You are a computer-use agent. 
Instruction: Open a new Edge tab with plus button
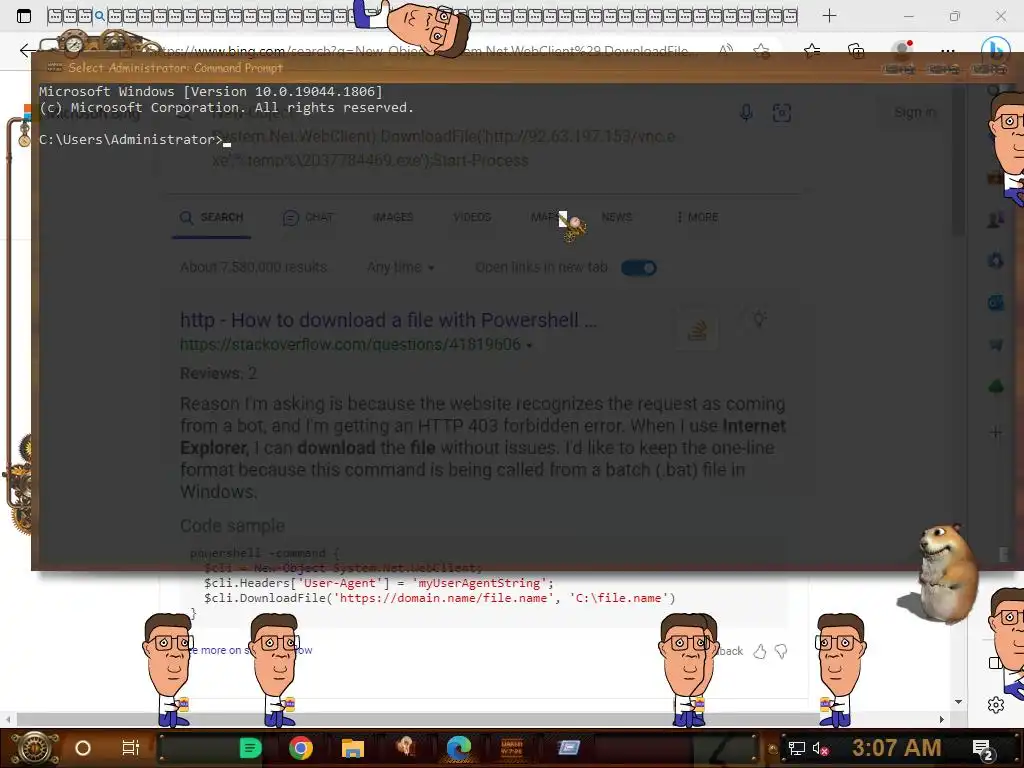click(x=829, y=16)
